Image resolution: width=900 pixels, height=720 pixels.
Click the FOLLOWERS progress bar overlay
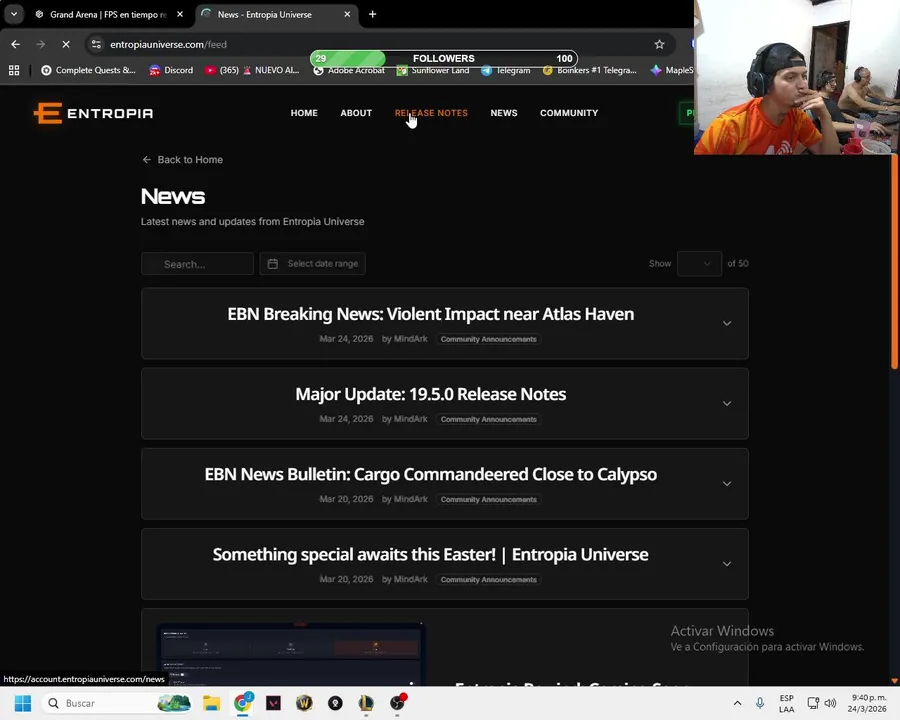point(444,59)
